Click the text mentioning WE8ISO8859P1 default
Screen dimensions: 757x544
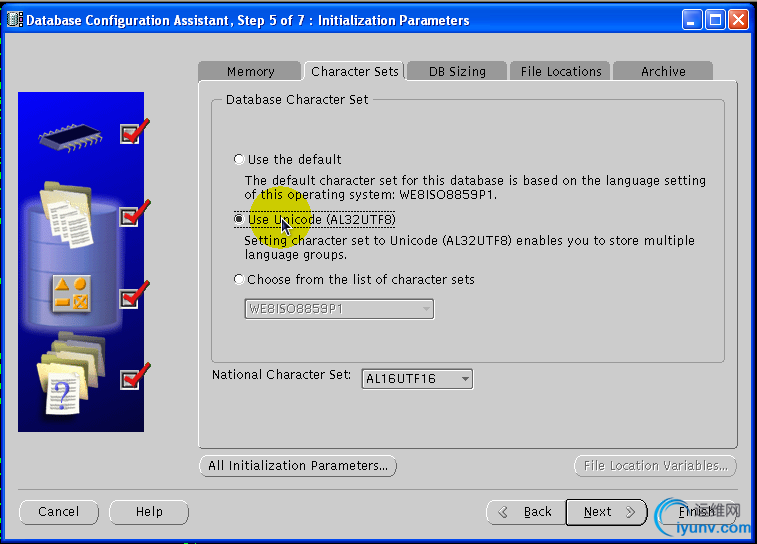coord(475,187)
